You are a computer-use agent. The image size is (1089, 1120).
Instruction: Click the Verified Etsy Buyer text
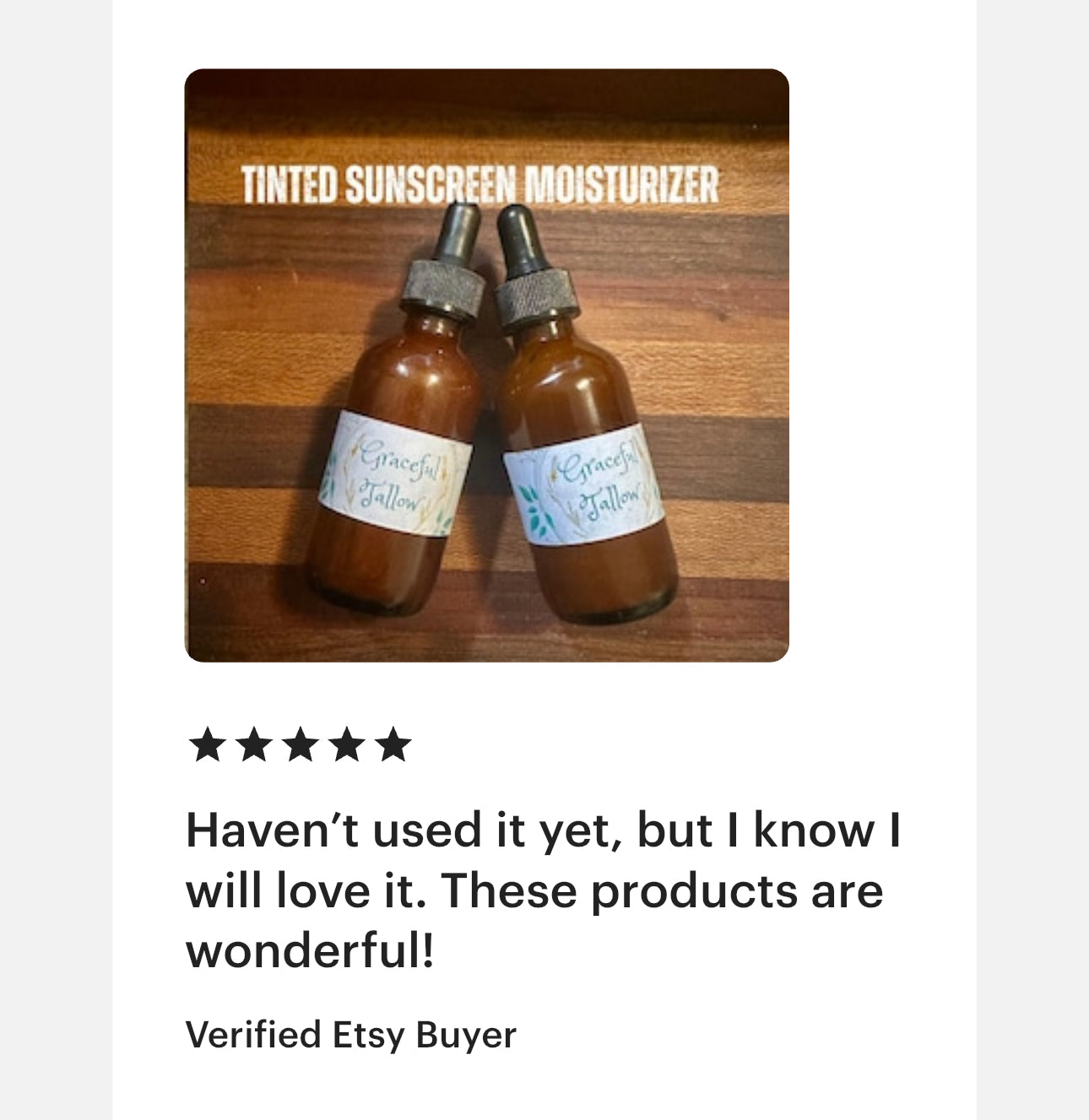[x=350, y=1035]
